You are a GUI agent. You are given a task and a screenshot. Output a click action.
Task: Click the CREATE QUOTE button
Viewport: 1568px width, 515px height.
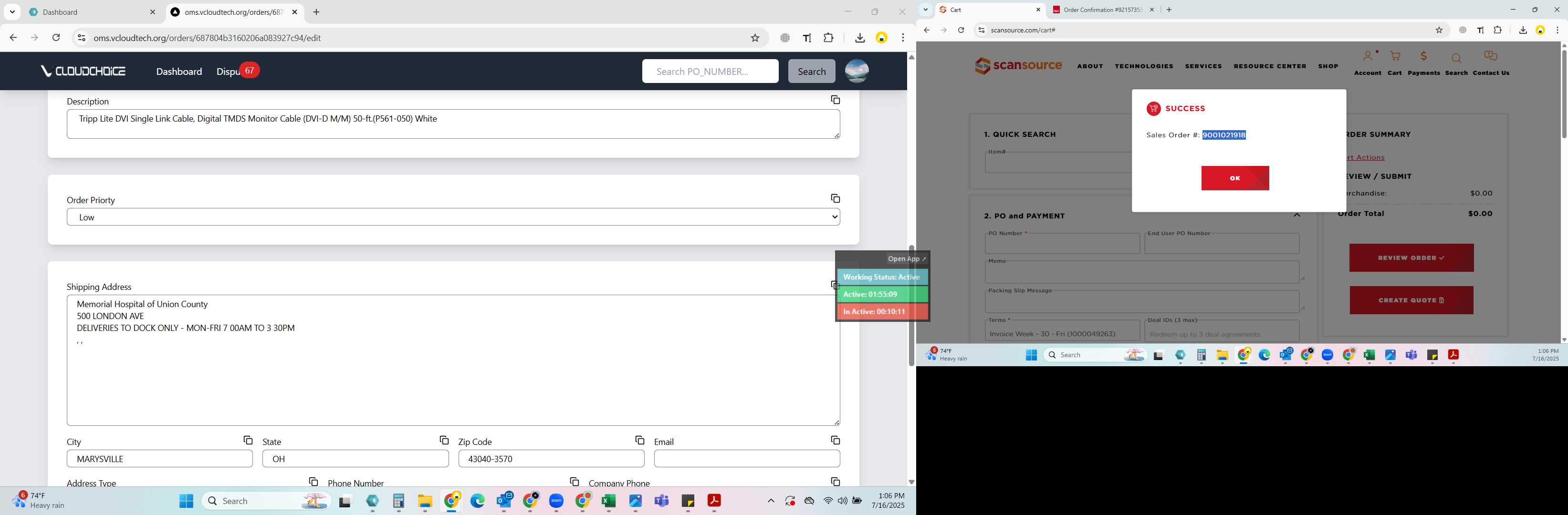[x=1411, y=300]
